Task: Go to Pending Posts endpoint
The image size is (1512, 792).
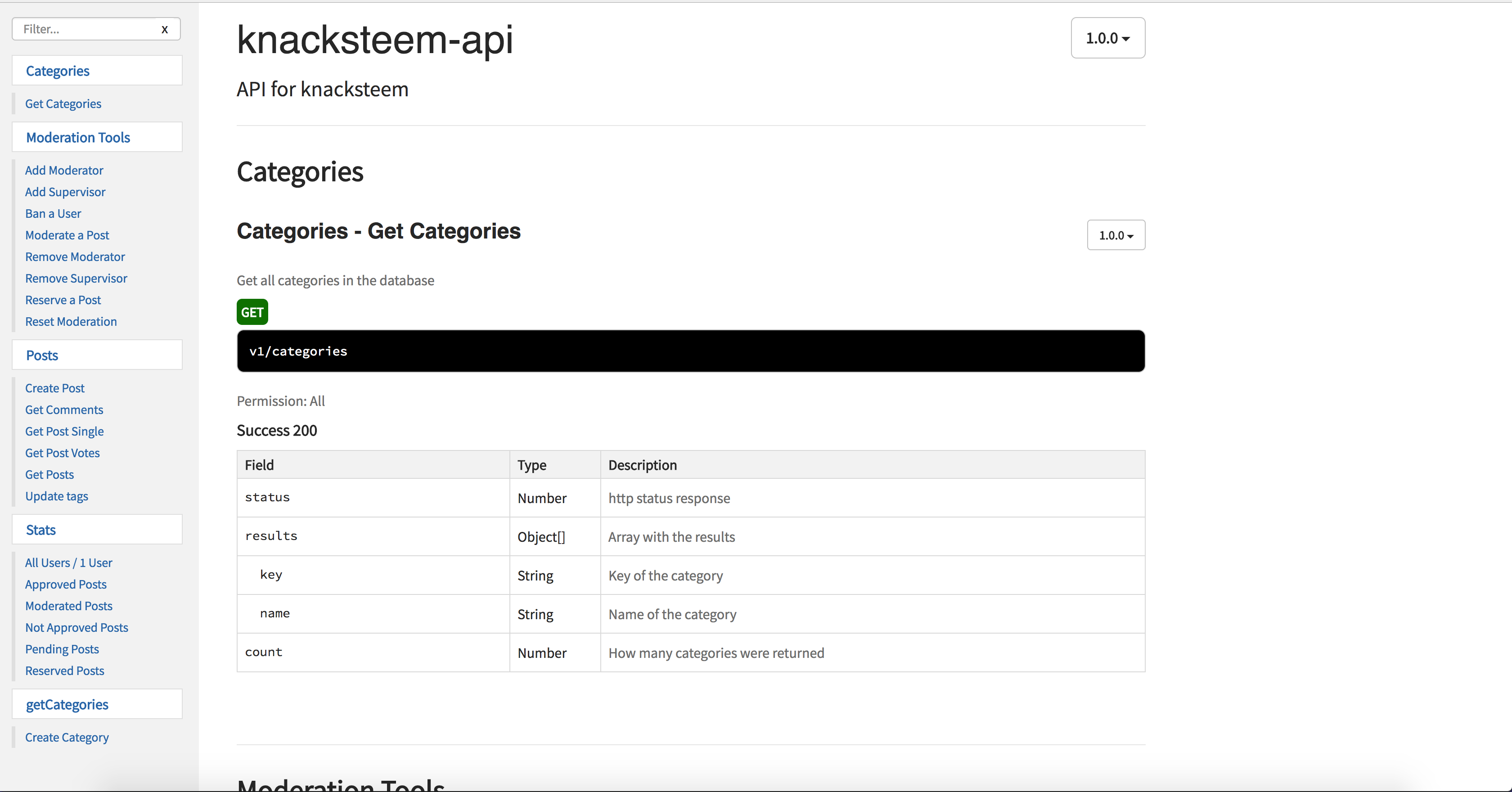Action: click(x=62, y=649)
